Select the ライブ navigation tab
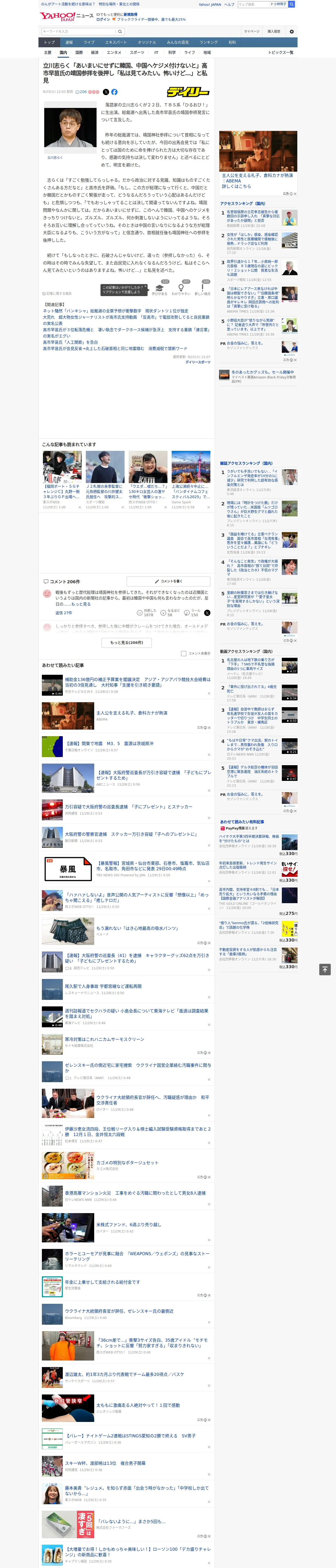The width and height of the screenshot is (336, 1568). 89,43
